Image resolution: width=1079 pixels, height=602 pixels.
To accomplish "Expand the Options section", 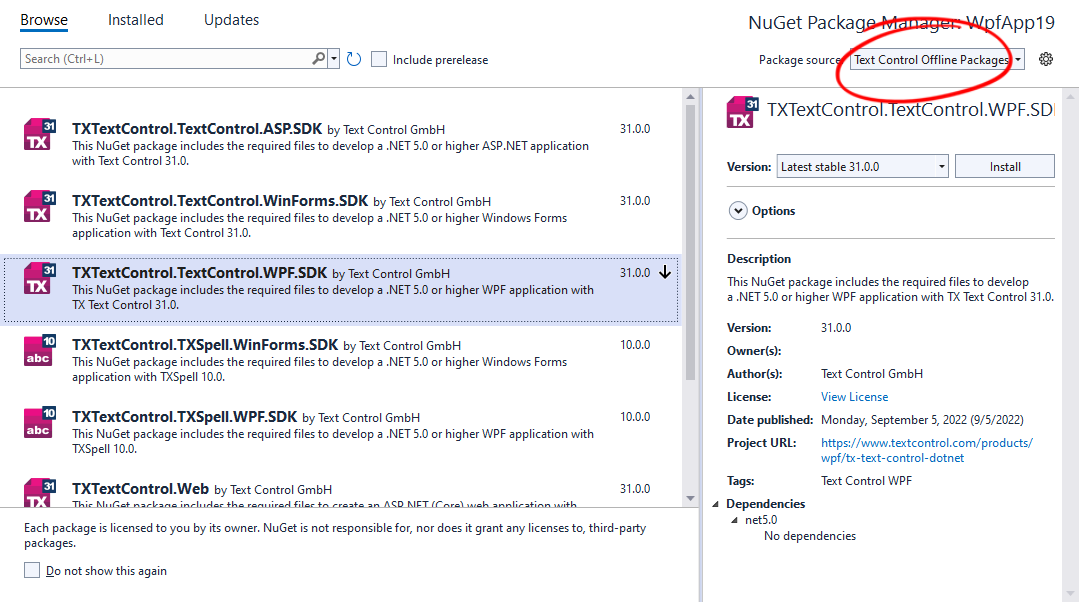I will coord(738,211).
